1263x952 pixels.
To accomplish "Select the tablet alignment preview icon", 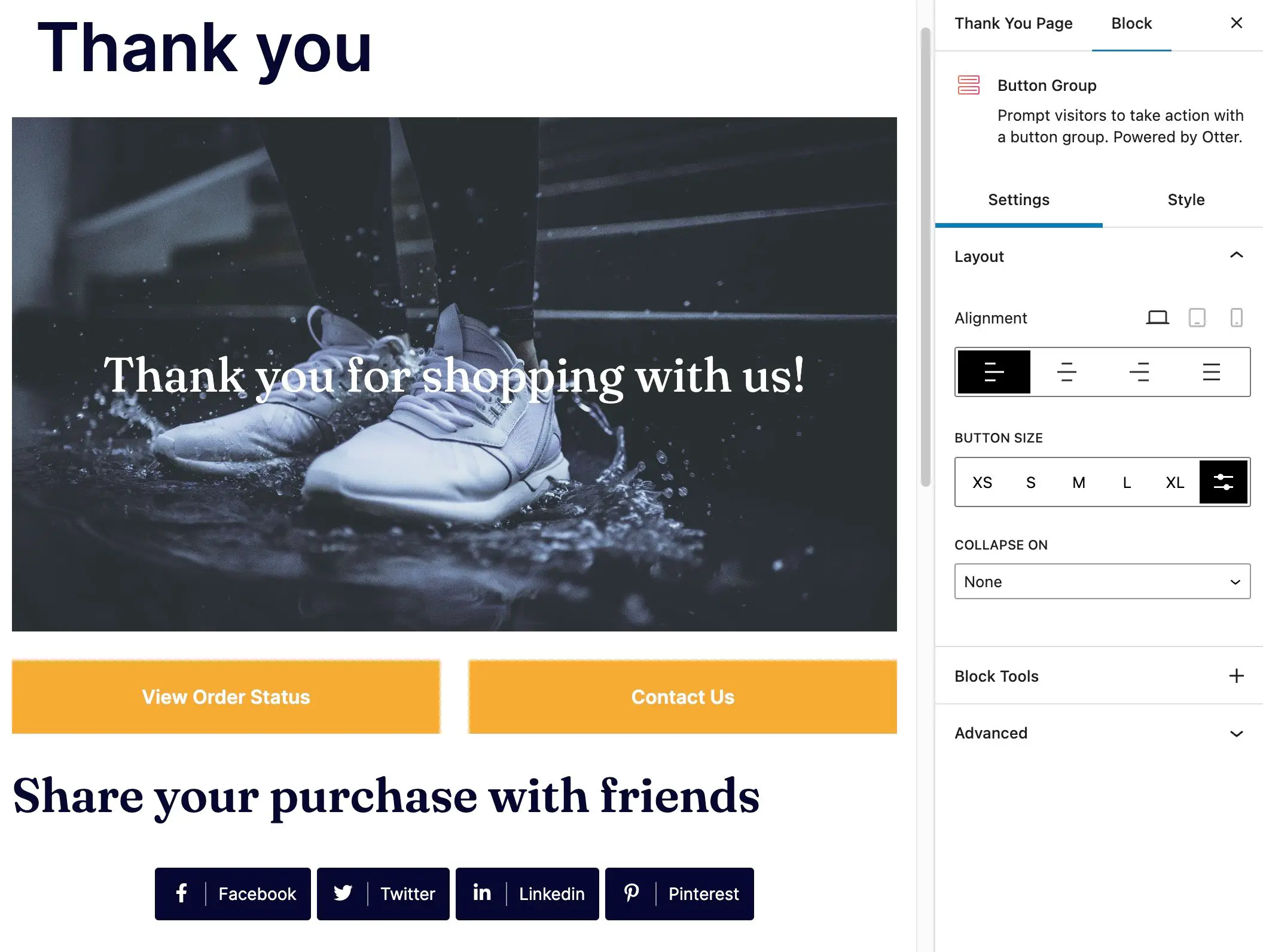I will pos(1196,318).
